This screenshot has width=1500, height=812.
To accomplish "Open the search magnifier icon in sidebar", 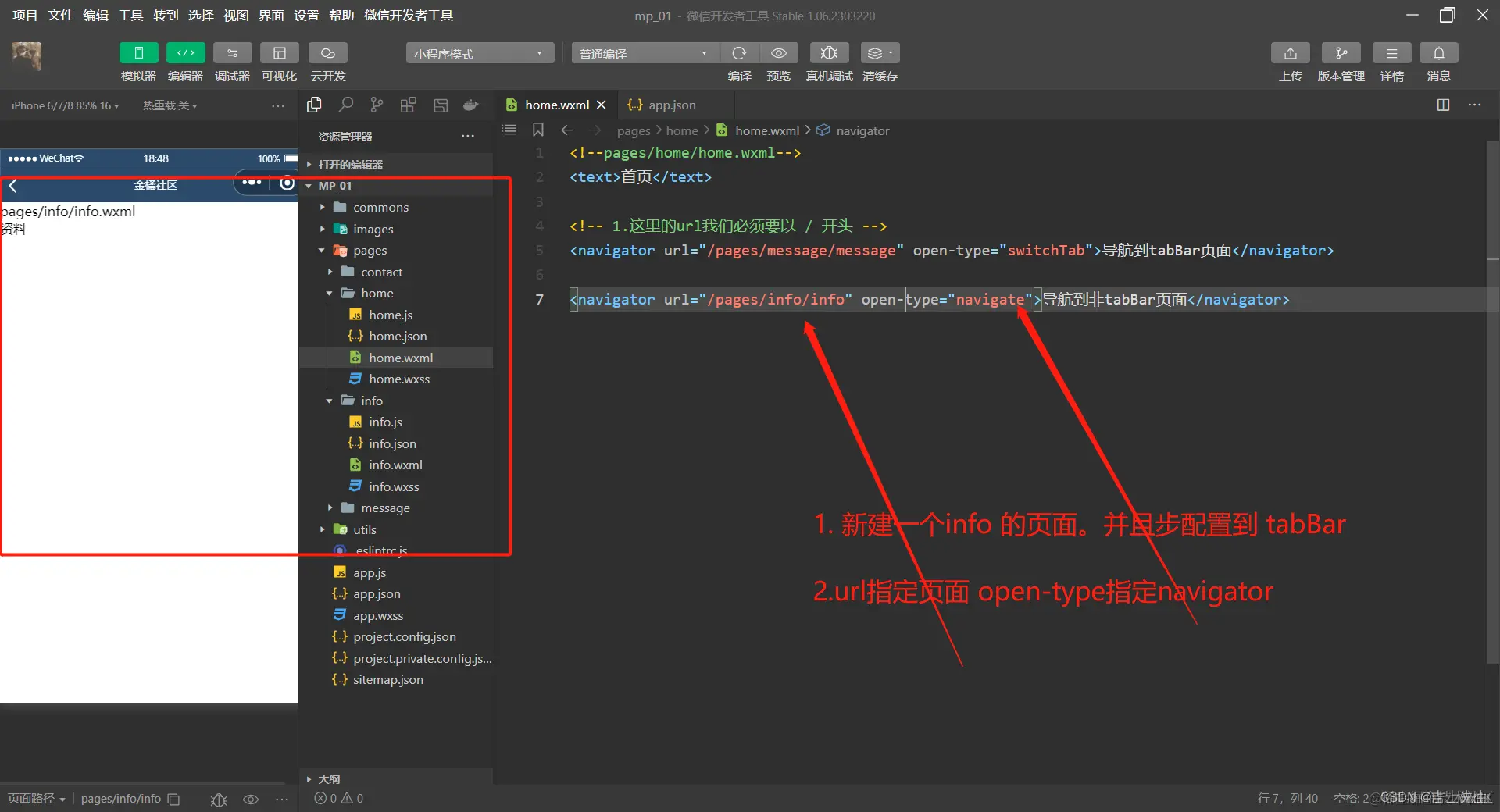I will [345, 105].
